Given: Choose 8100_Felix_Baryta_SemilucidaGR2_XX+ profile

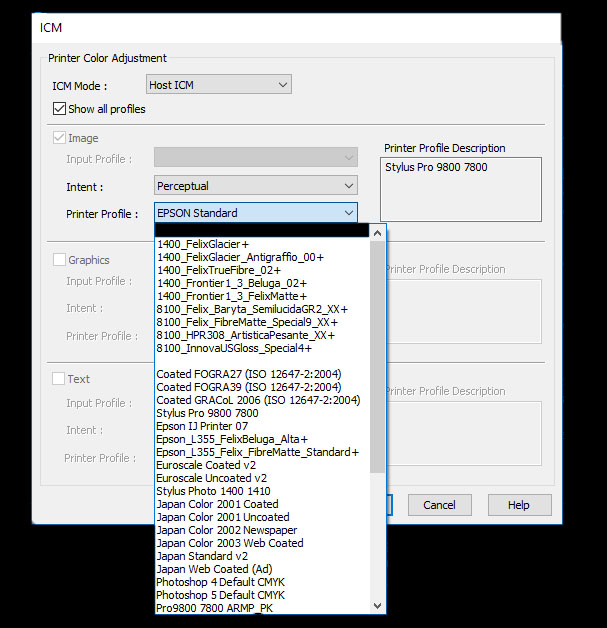Looking at the screenshot, I should (262, 309).
